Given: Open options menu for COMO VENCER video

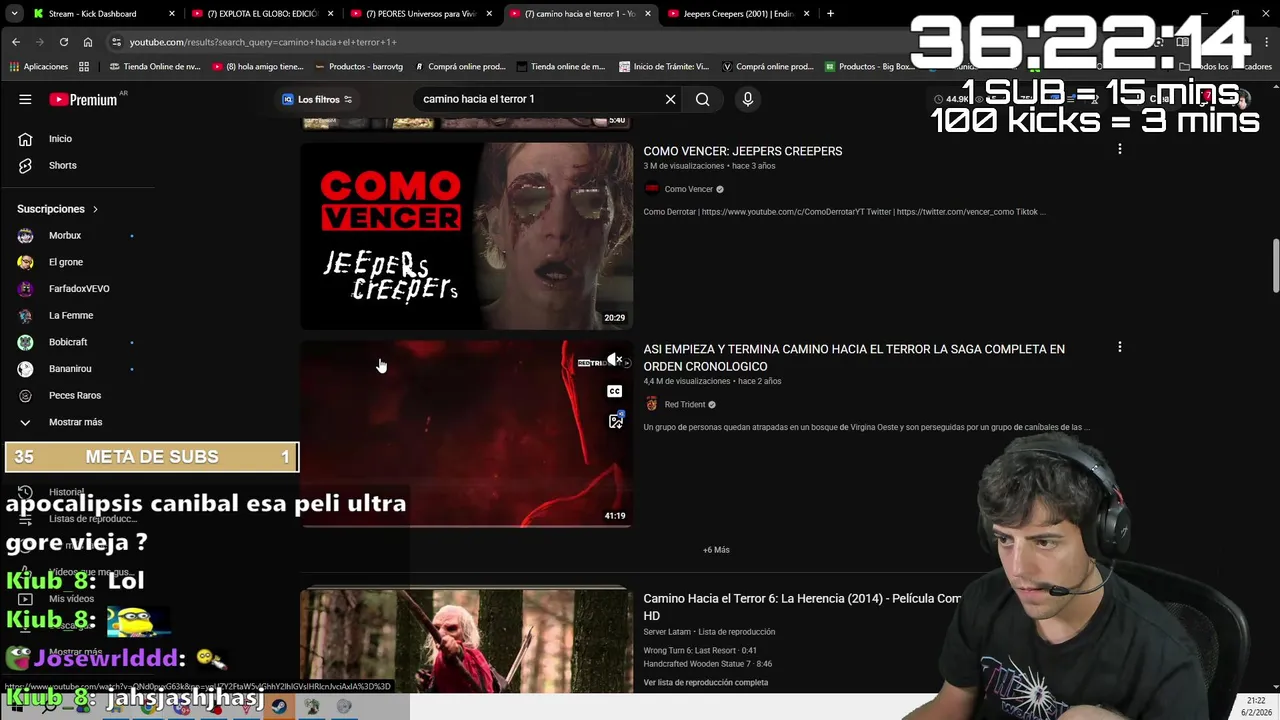Looking at the screenshot, I should click(1120, 149).
